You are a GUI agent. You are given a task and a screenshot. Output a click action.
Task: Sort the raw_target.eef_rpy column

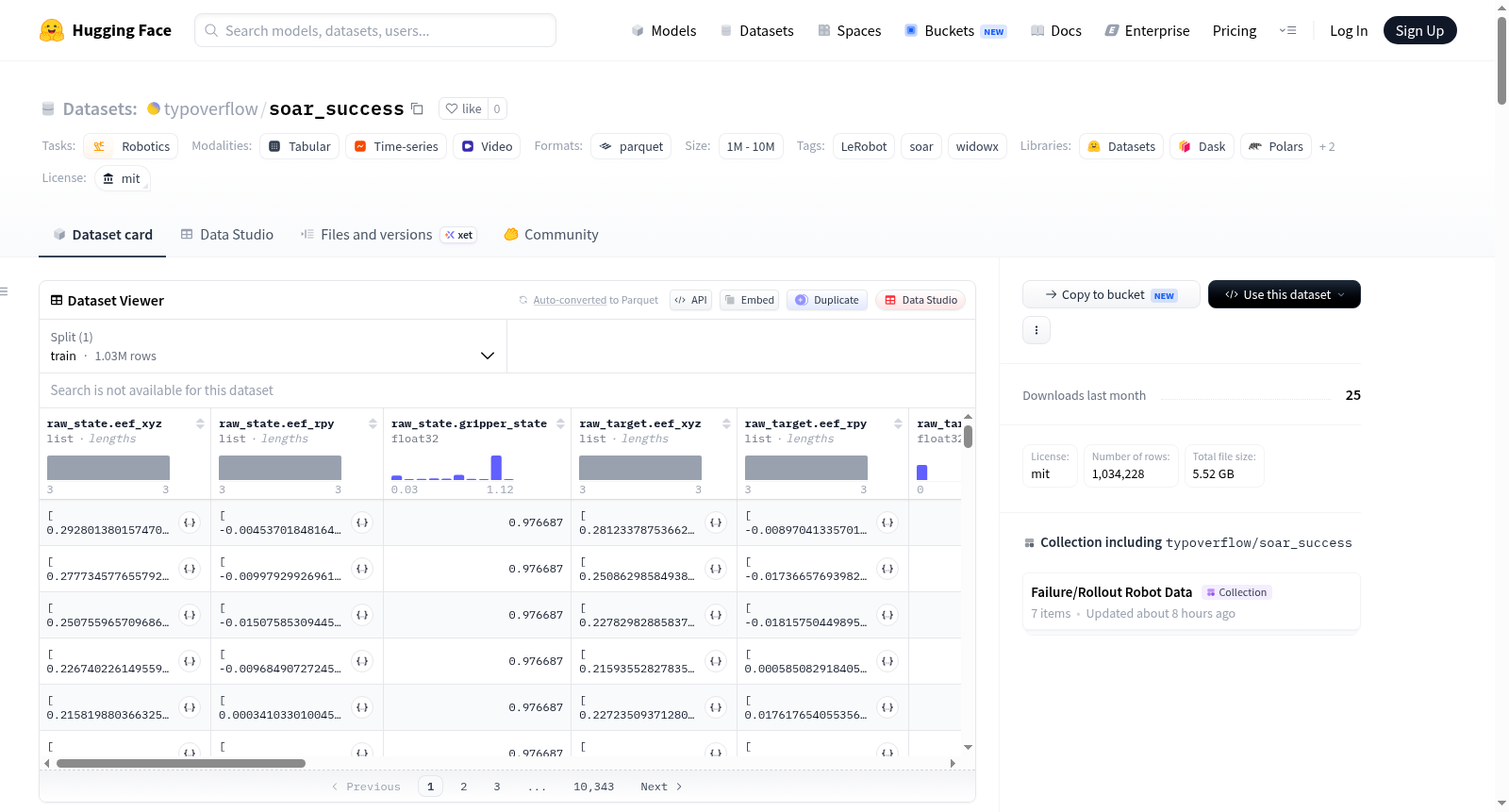[x=898, y=423]
